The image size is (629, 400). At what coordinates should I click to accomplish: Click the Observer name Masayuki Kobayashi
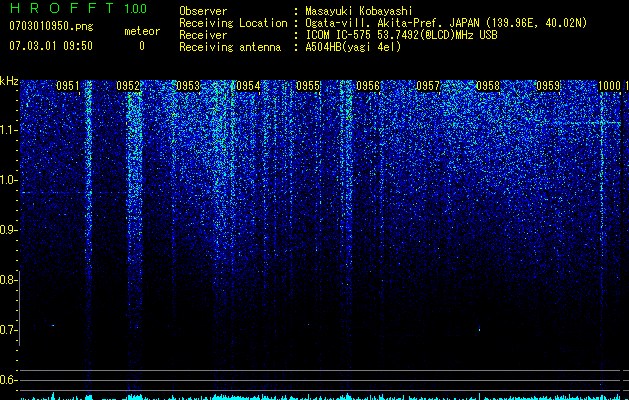point(359,11)
